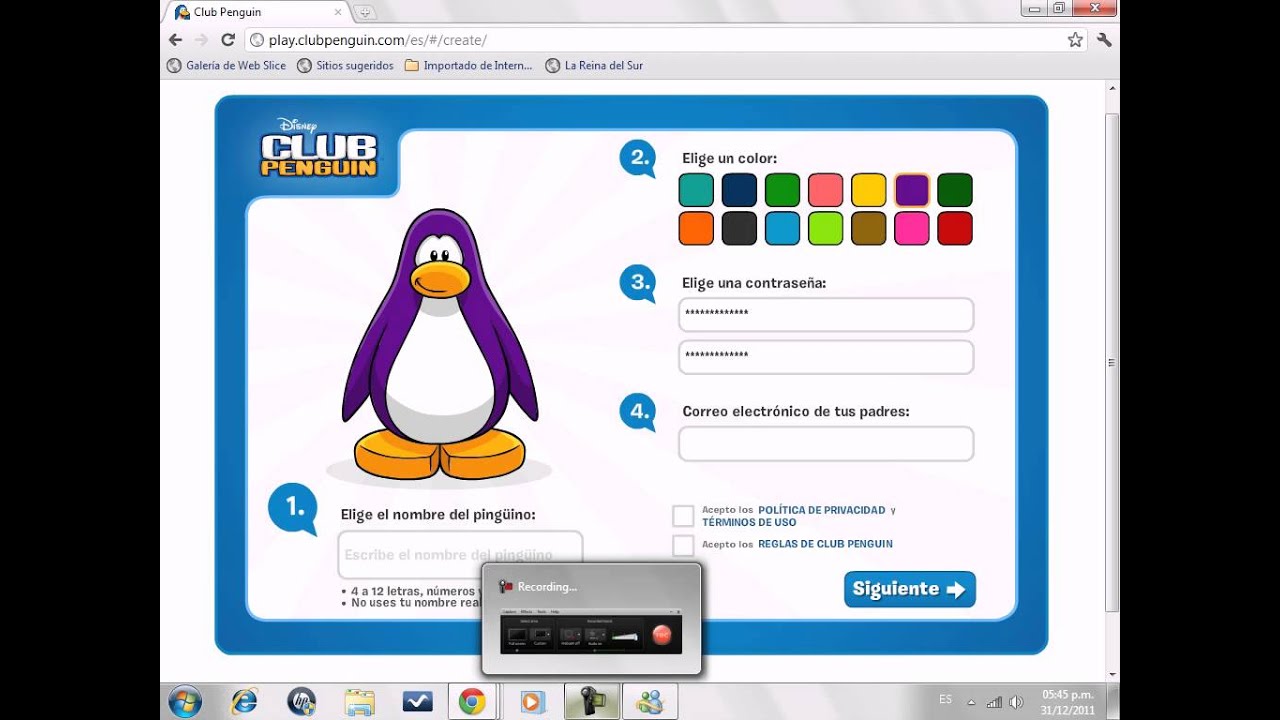Switch to Google Chrome in taskbar
Viewport: 1280px width, 720px height.
point(473,702)
